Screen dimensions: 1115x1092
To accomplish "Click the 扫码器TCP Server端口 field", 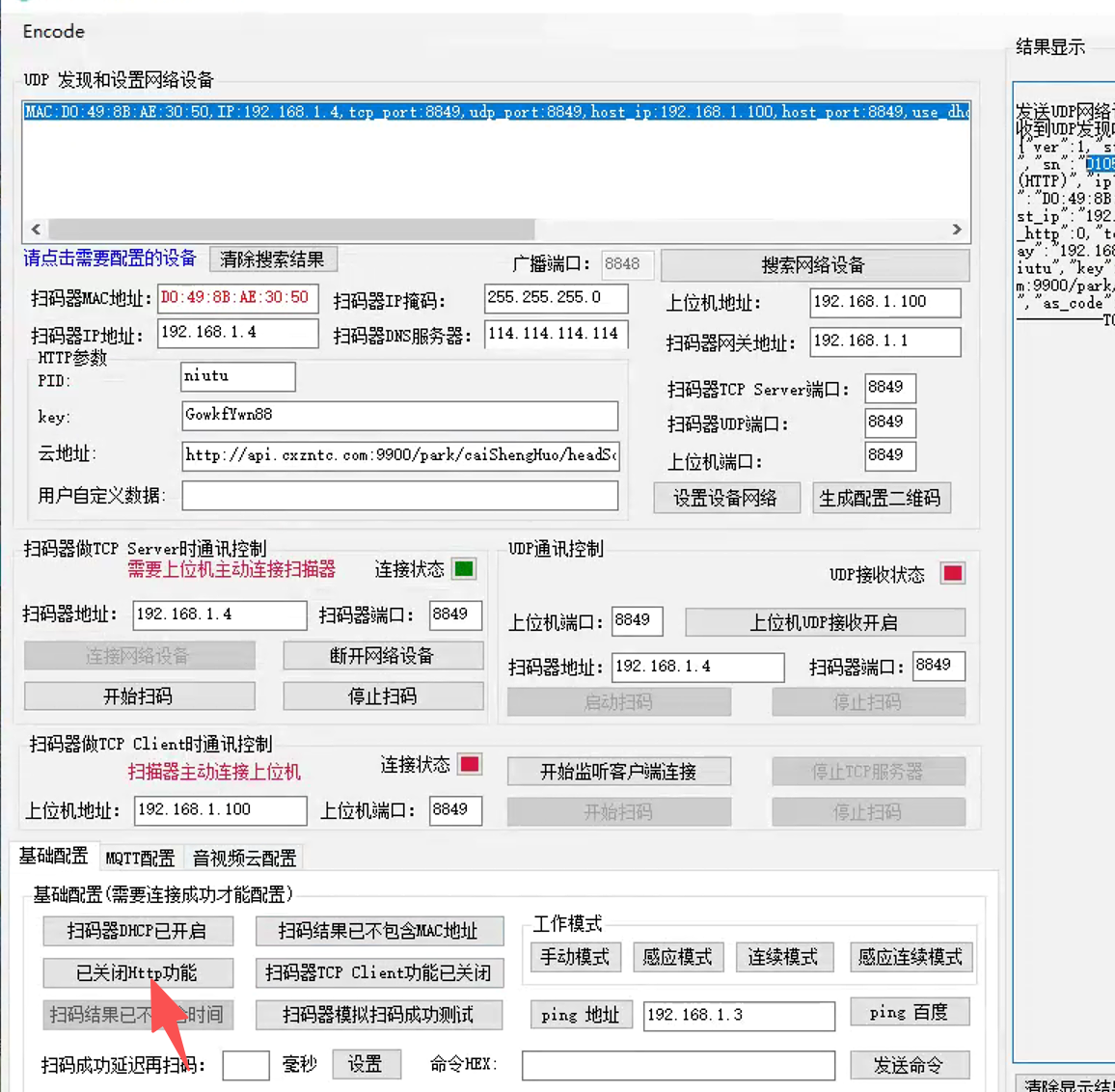I will click(x=889, y=388).
